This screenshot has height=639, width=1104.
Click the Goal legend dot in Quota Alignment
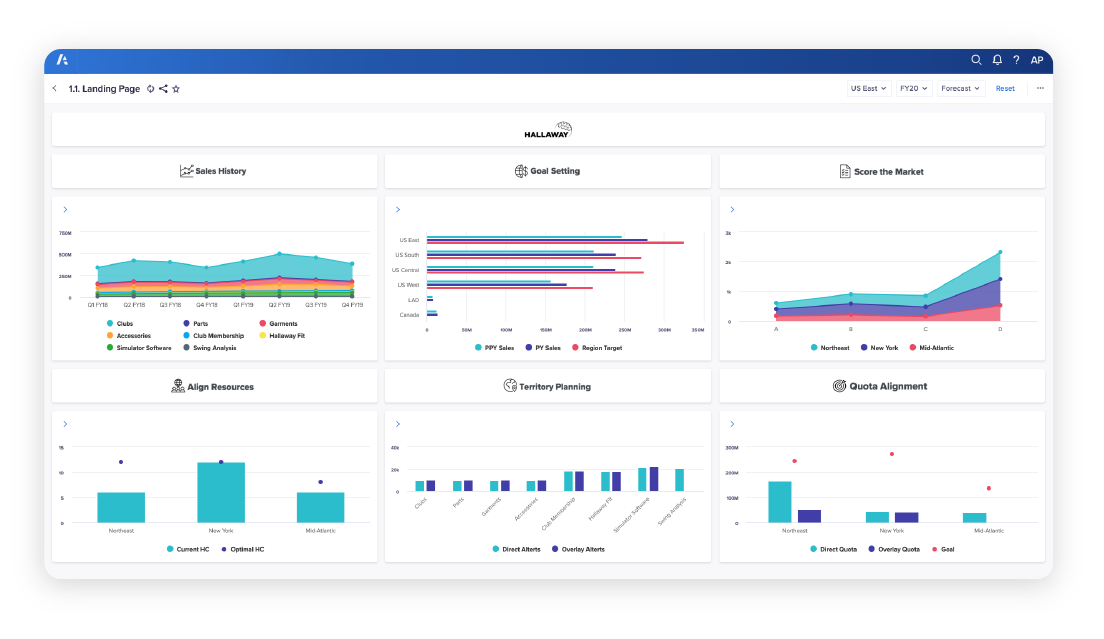[934, 549]
